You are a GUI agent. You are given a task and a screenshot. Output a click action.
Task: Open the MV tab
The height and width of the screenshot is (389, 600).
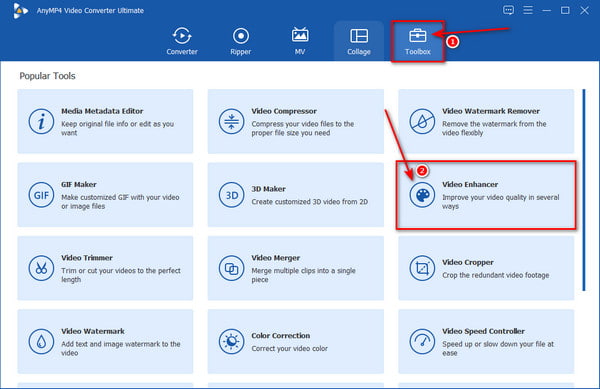(300, 41)
